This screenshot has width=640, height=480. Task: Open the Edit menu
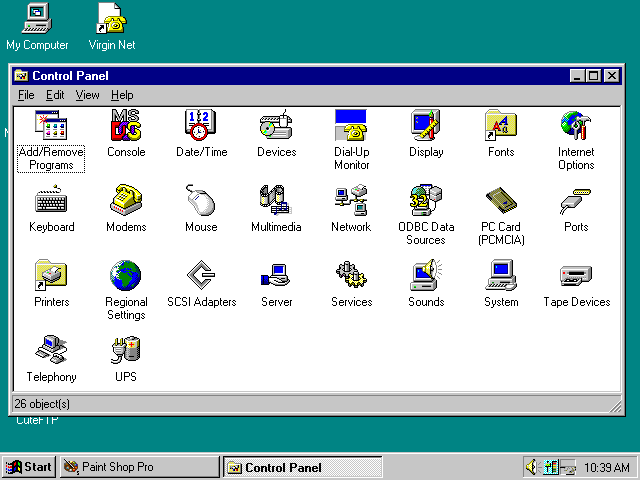(x=55, y=95)
